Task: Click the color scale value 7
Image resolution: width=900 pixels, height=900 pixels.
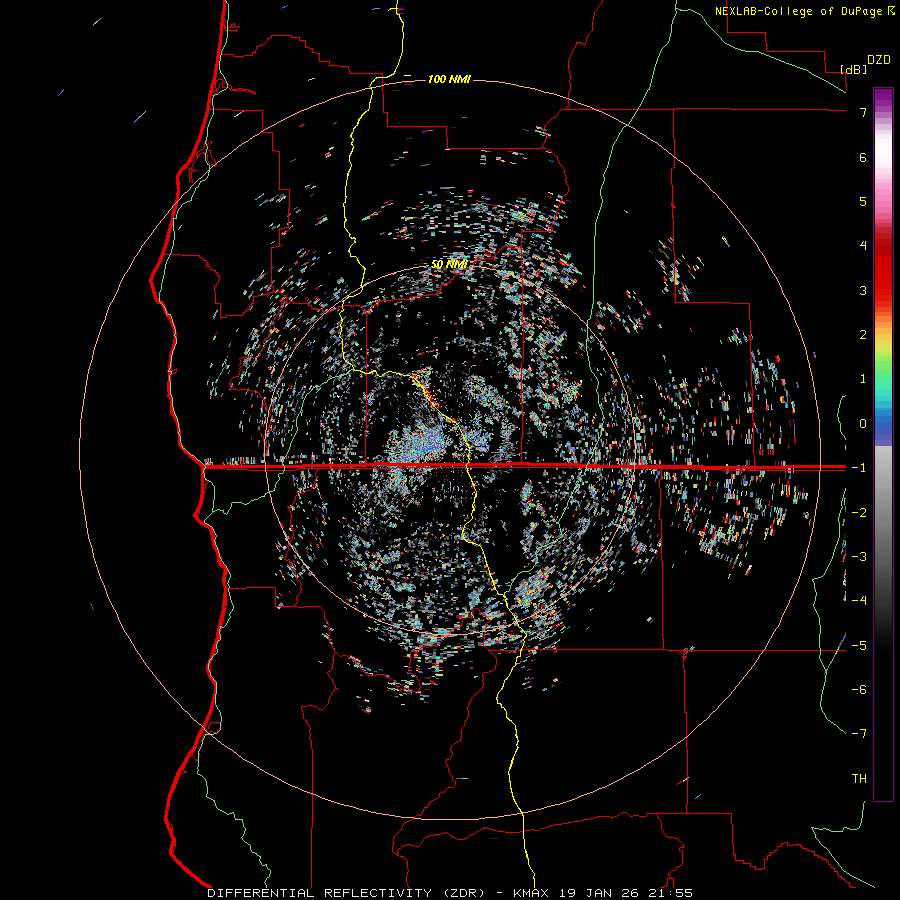Action: click(x=863, y=112)
